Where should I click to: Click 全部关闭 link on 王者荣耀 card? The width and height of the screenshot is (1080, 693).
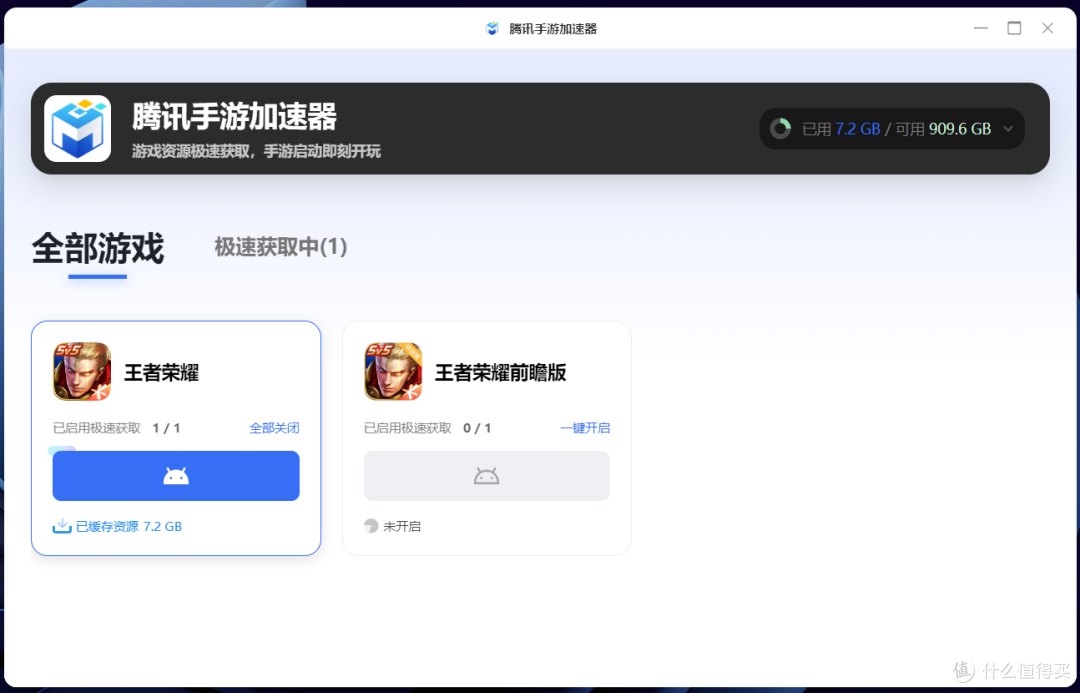click(274, 428)
